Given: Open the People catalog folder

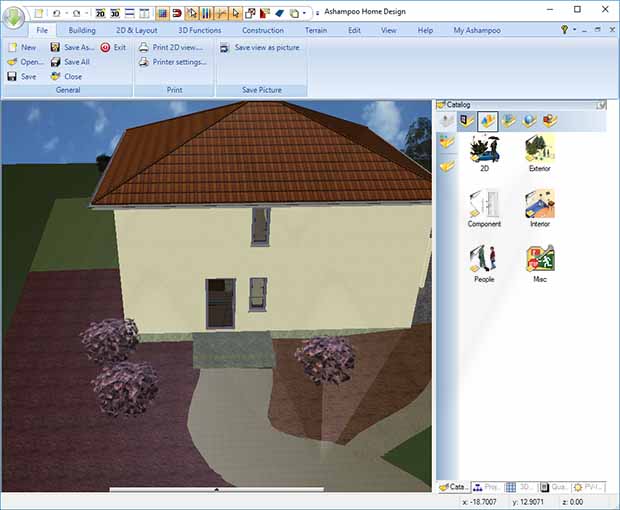Looking at the screenshot, I should tap(484, 264).
